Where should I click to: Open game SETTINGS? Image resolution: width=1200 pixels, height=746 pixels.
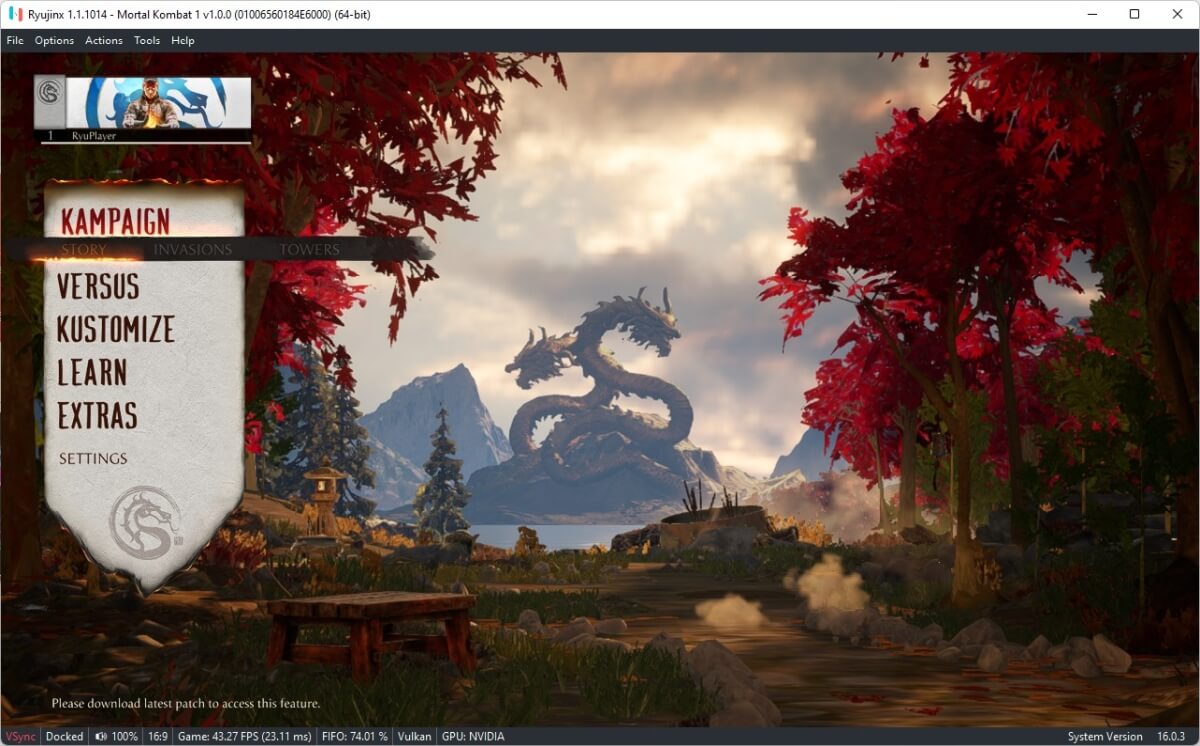pyautogui.click(x=93, y=458)
